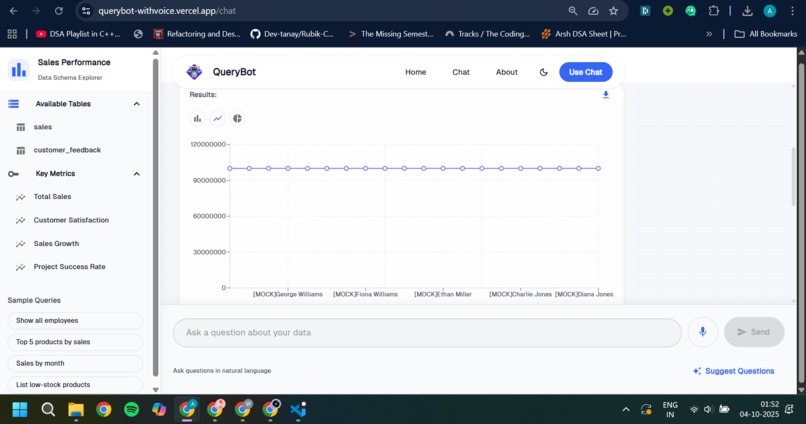Click the Key Metrics key icon
The height and width of the screenshot is (424, 806).
(x=13, y=174)
